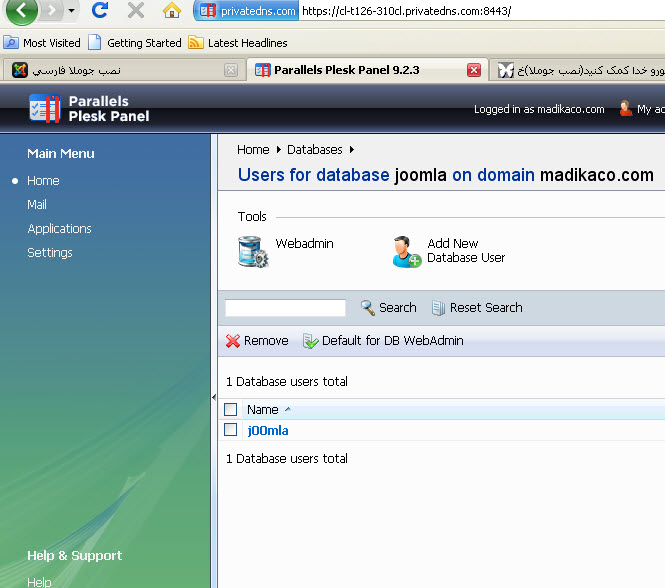Image resolution: width=665 pixels, height=588 pixels.
Task: Open Applications in the Main Menu
Action: pos(59,229)
